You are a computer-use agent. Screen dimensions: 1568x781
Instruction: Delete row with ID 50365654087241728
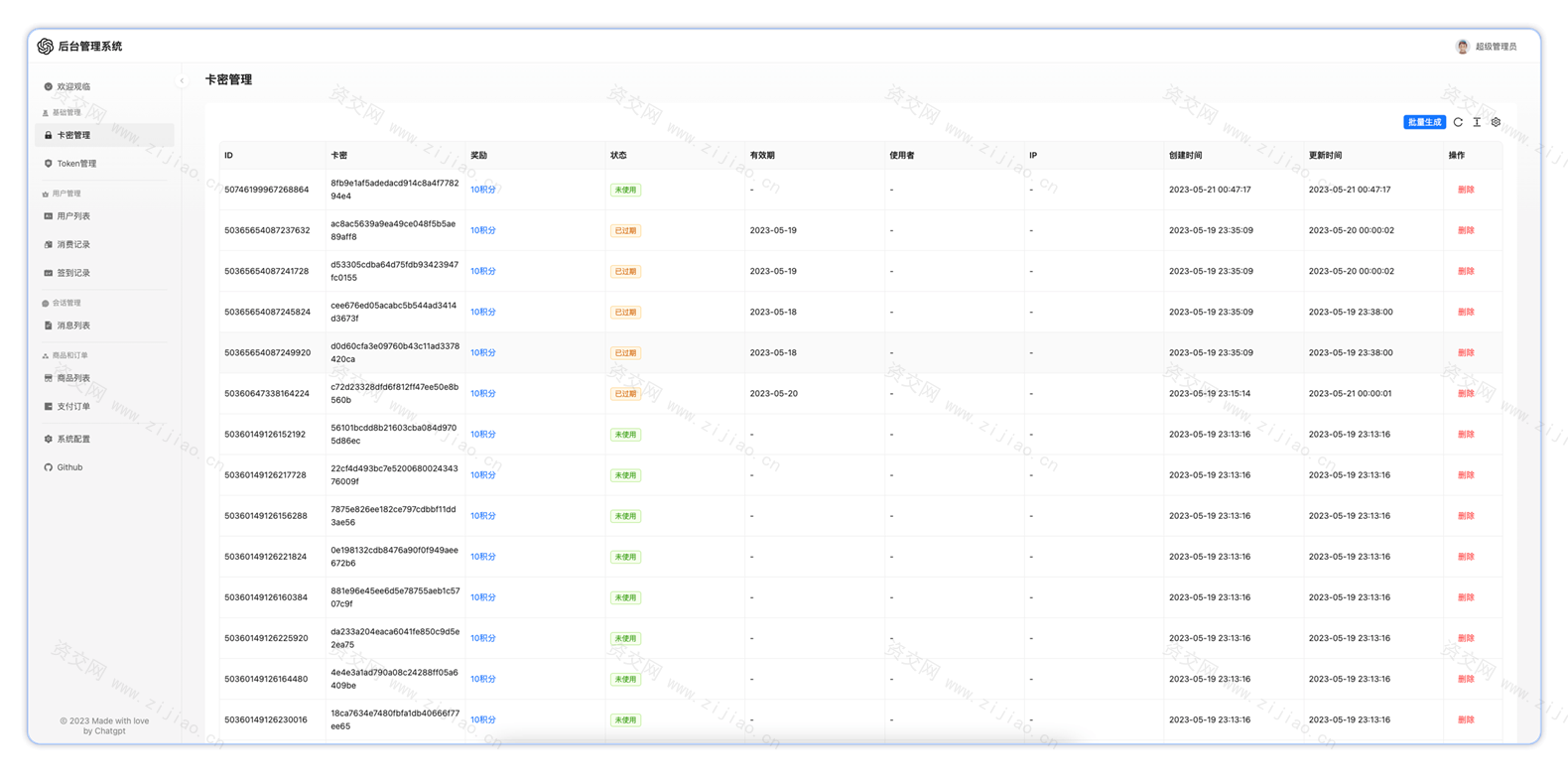click(x=1466, y=271)
